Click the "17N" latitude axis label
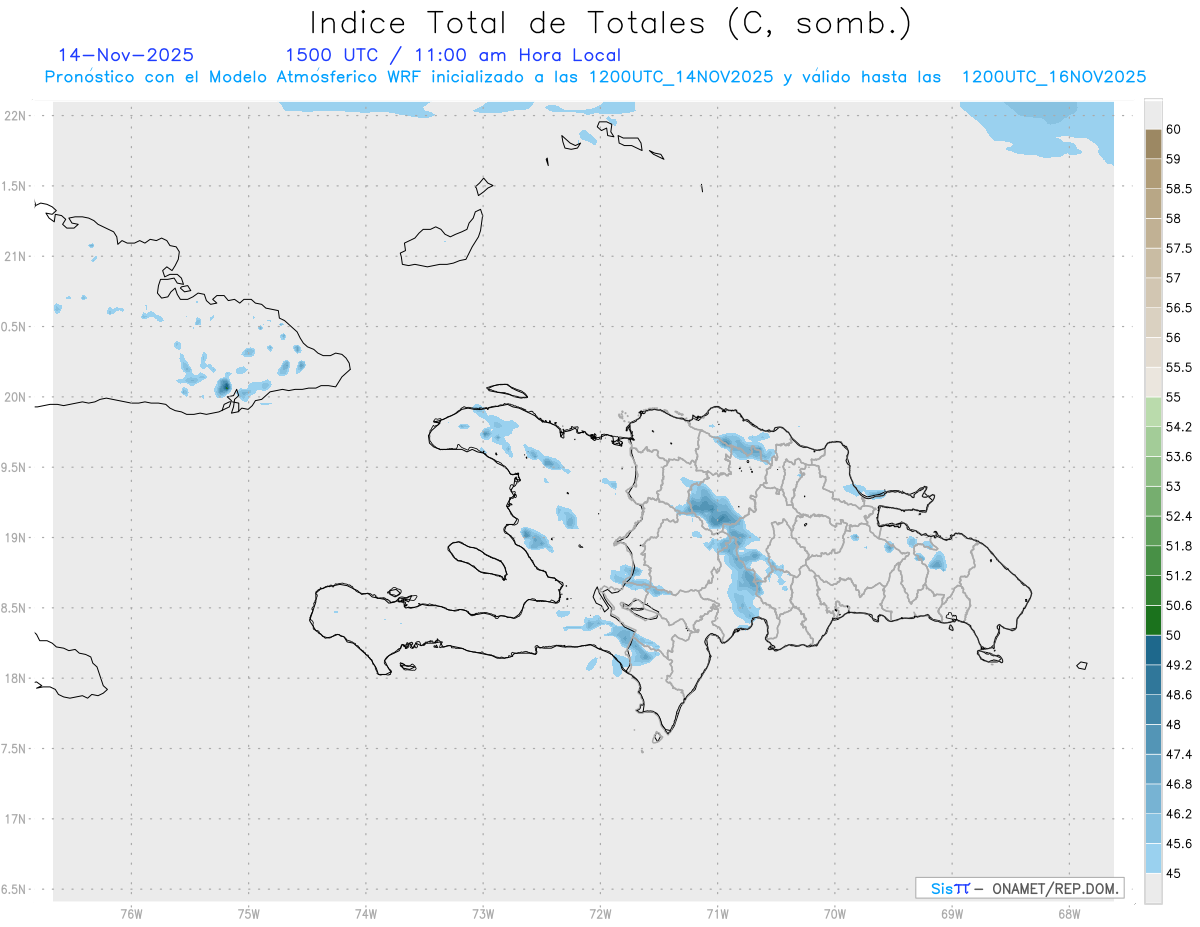The width and height of the screenshot is (1200, 927). pyautogui.click(x=15, y=819)
